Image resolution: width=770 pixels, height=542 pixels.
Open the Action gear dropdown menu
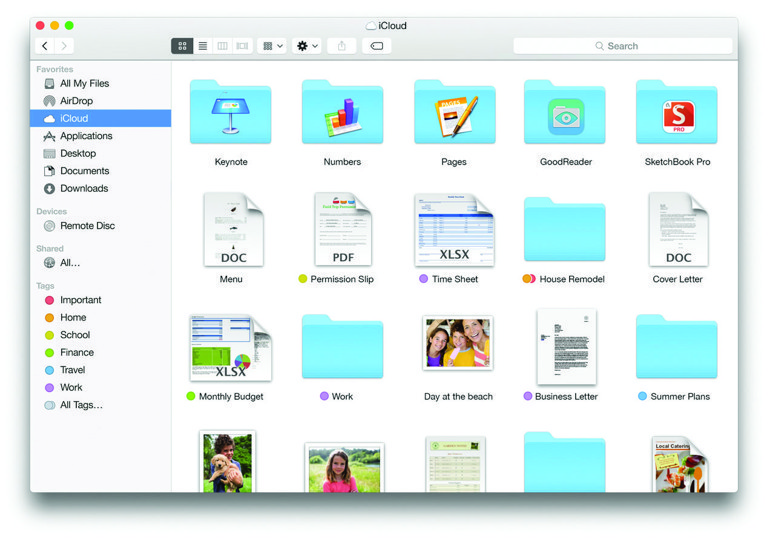pyautogui.click(x=306, y=46)
